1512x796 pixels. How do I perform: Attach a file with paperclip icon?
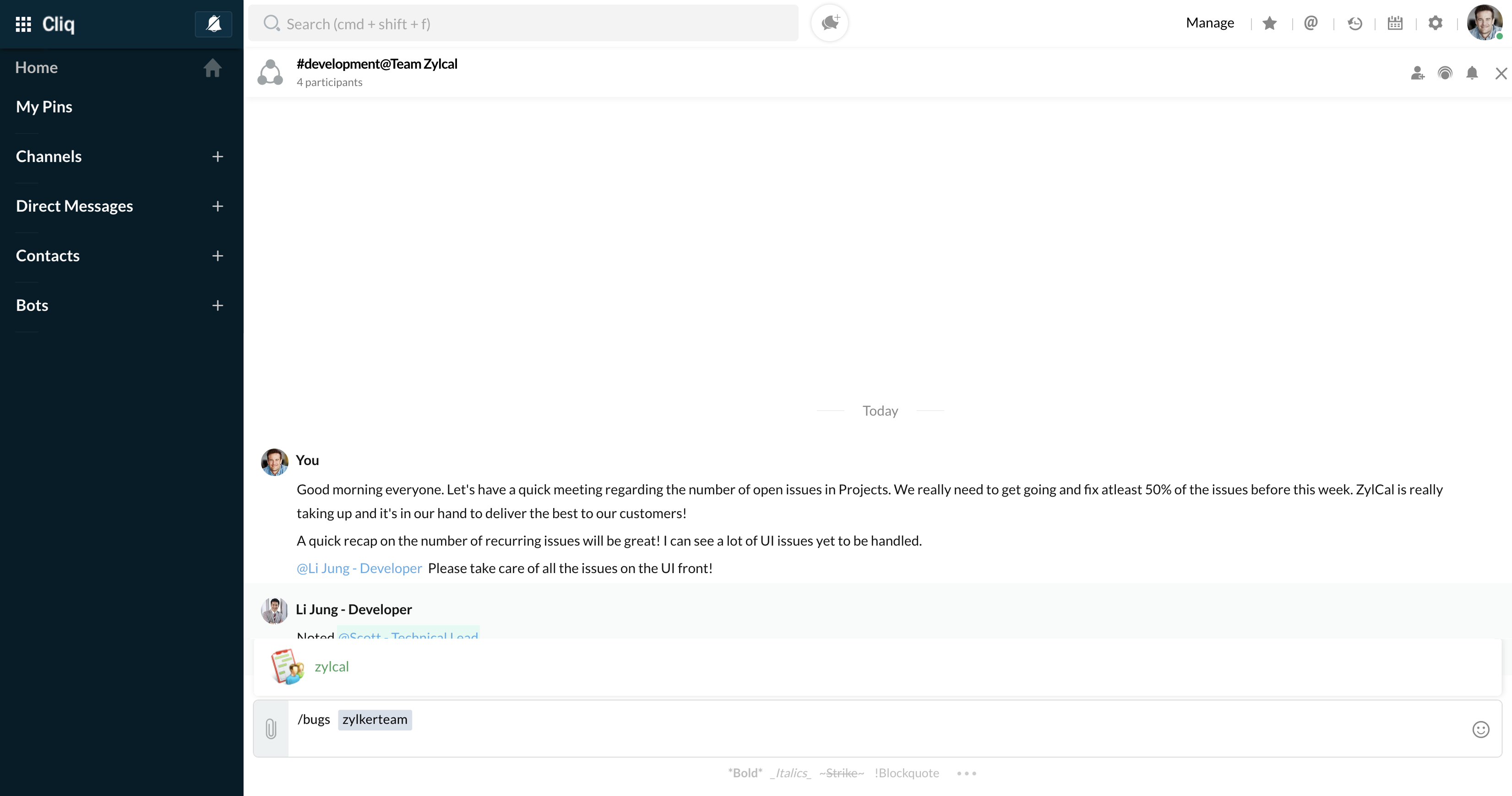point(271,729)
